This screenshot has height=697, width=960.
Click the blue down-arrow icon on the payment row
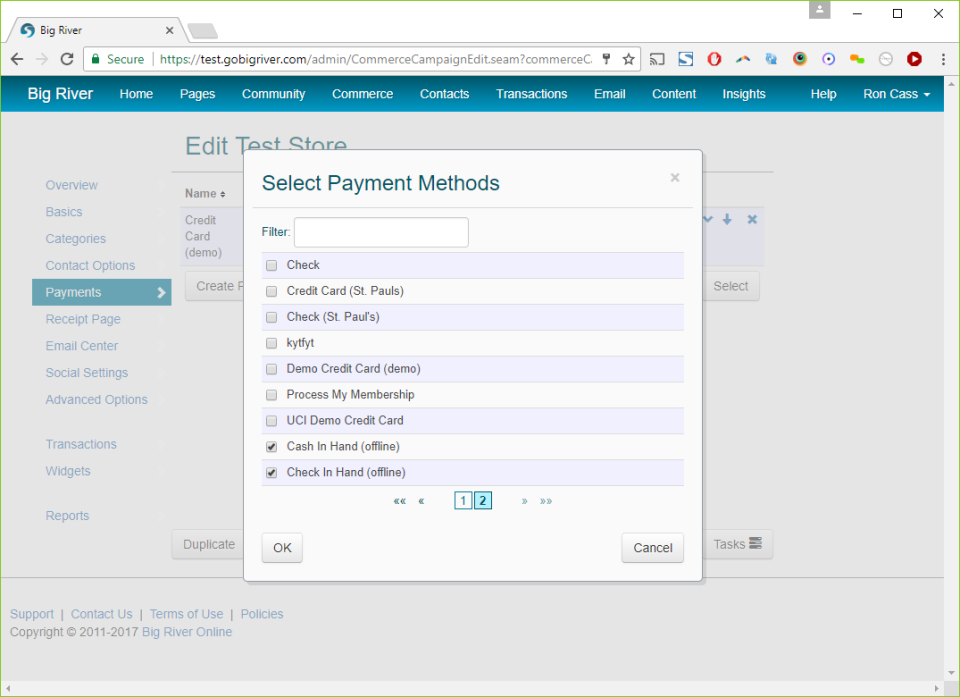tap(727, 219)
